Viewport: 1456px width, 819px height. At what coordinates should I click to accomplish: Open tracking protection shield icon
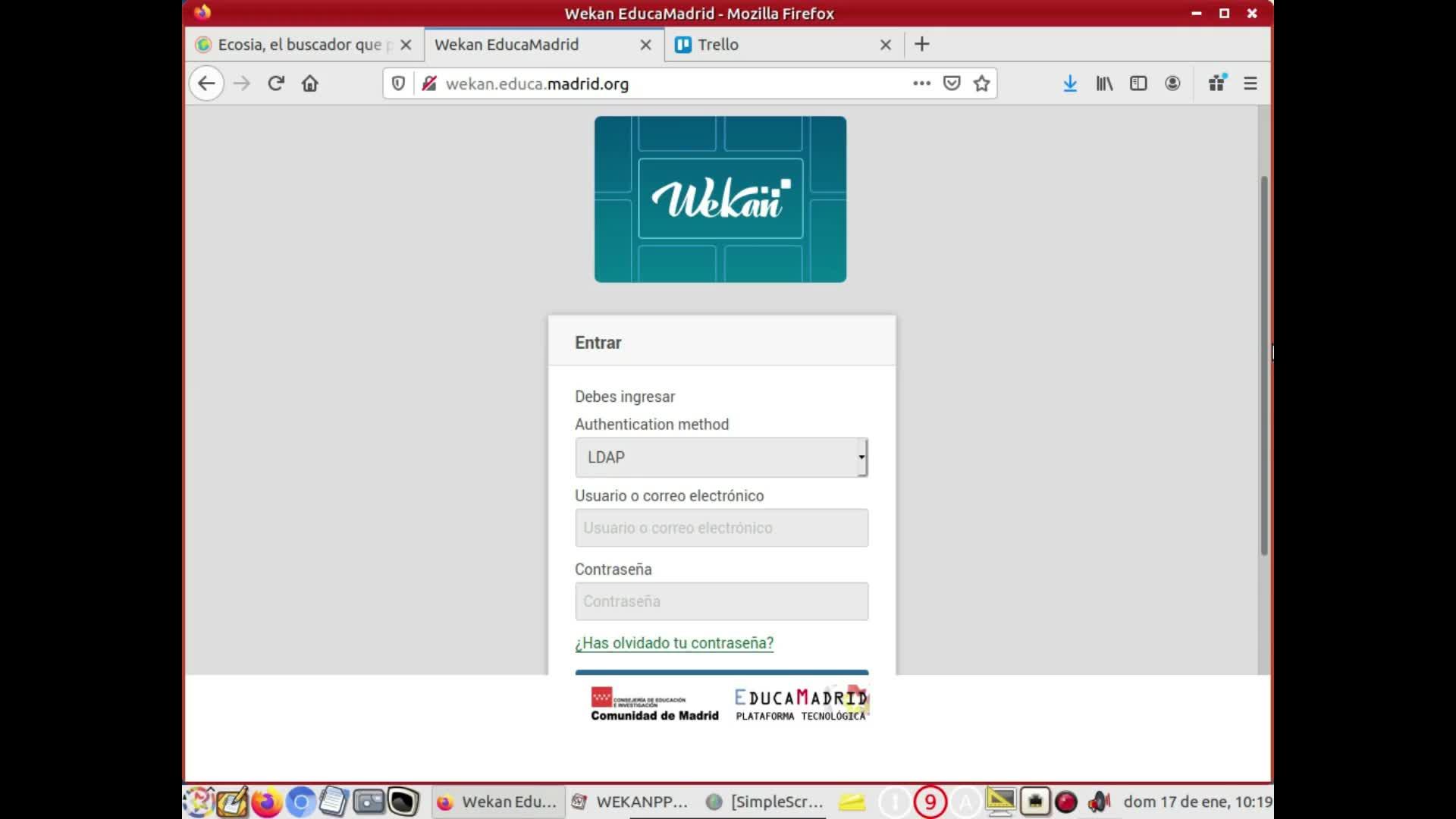pyautogui.click(x=398, y=83)
